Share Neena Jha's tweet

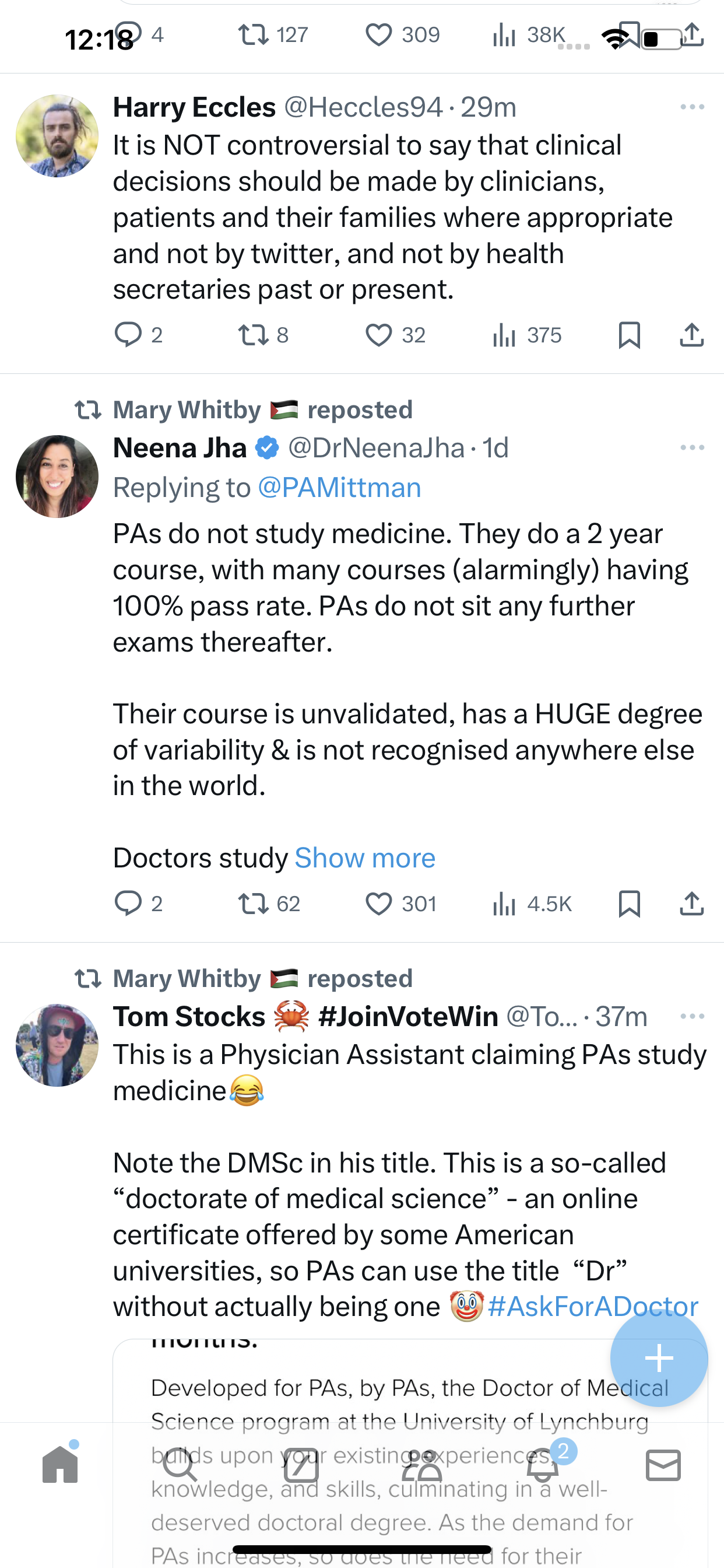point(692,904)
